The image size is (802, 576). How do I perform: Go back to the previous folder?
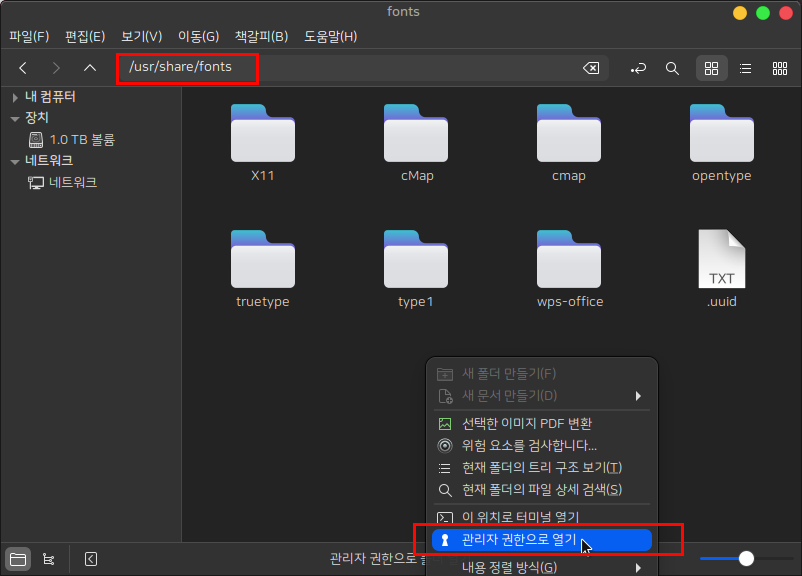(x=23, y=68)
